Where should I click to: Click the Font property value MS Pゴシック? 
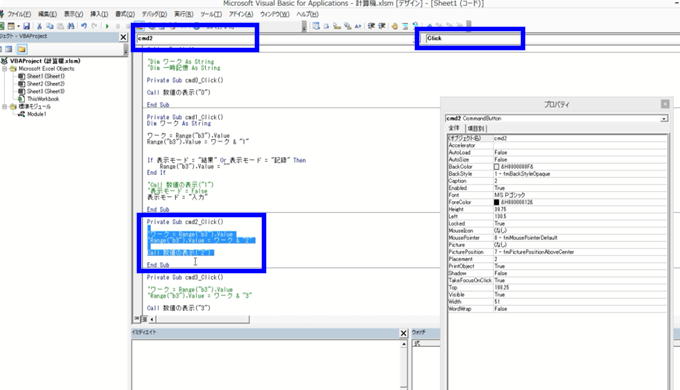tap(510, 195)
